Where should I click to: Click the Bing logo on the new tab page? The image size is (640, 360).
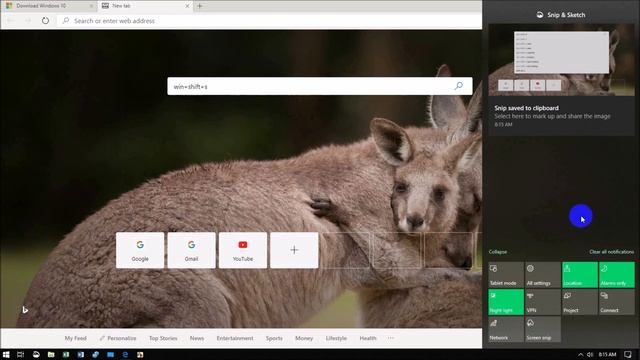pos(25,310)
